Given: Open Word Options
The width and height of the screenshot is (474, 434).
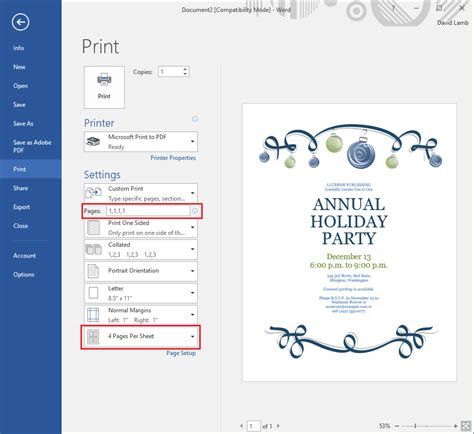Looking at the screenshot, I should 23,275.
